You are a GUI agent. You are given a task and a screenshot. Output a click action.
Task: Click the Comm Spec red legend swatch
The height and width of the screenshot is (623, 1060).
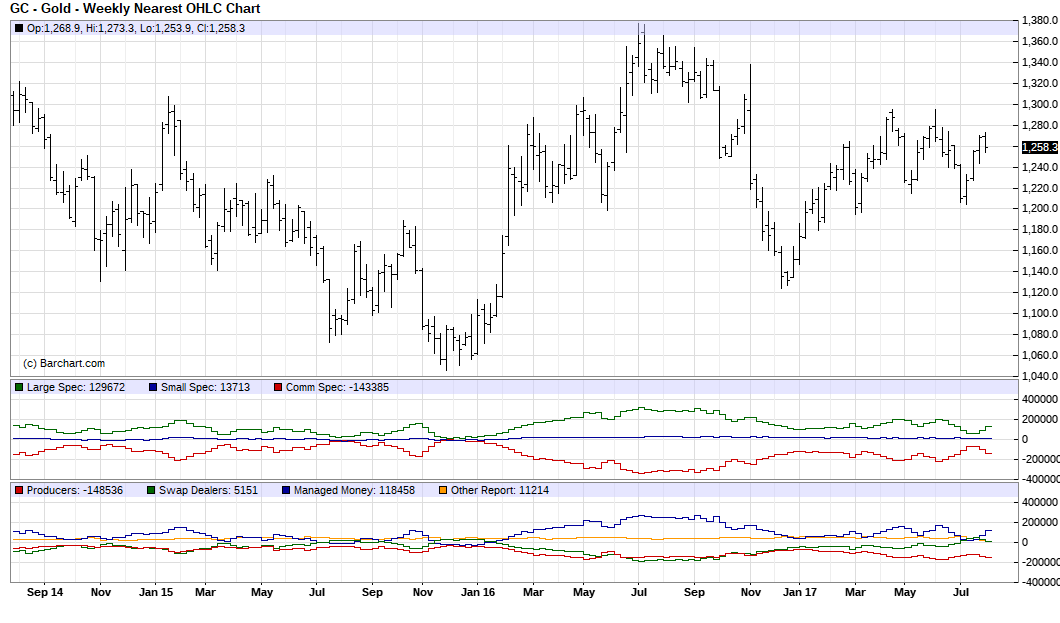[x=278, y=387]
